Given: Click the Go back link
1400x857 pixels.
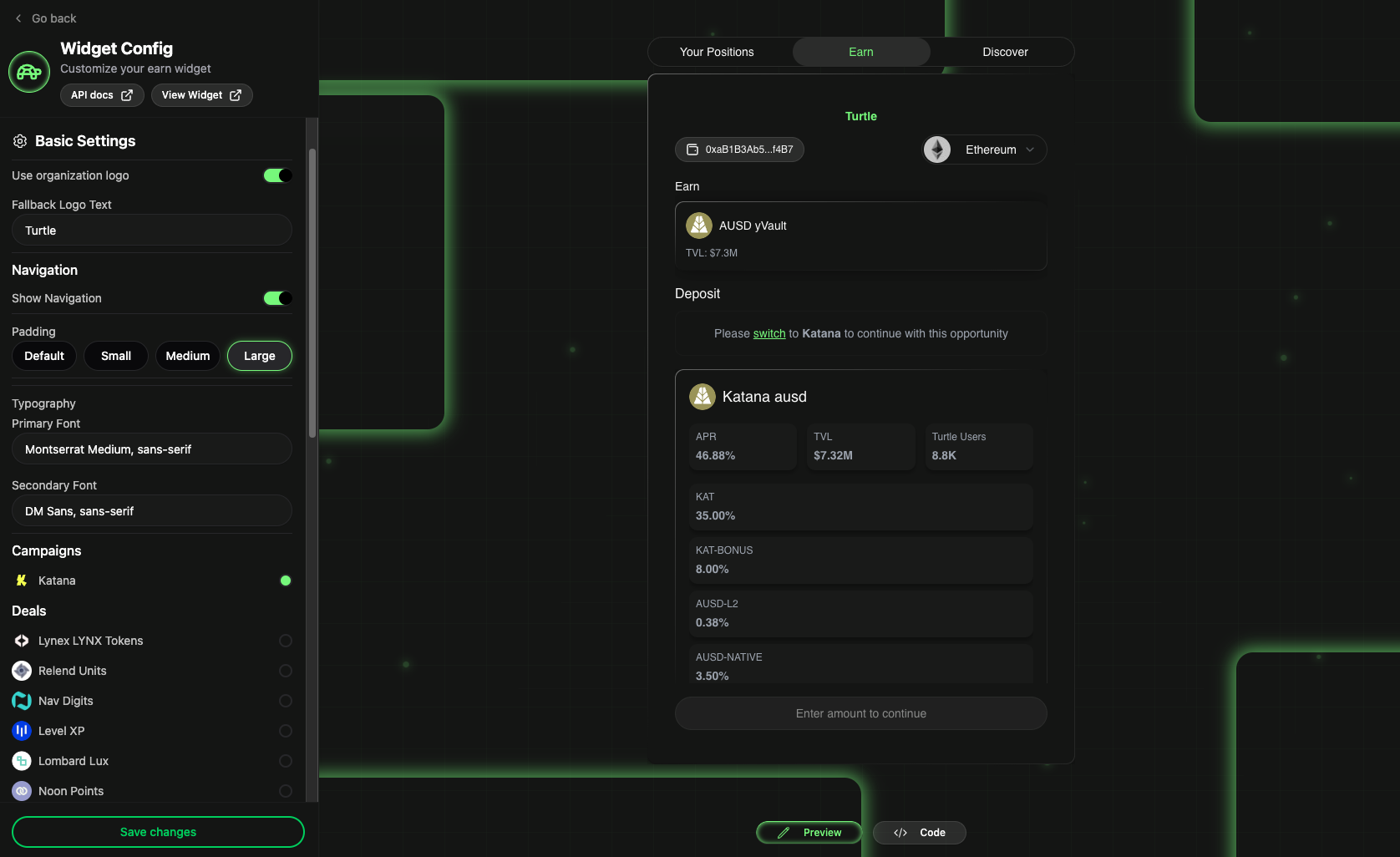Looking at the screenshot, I should coord(45,18).
